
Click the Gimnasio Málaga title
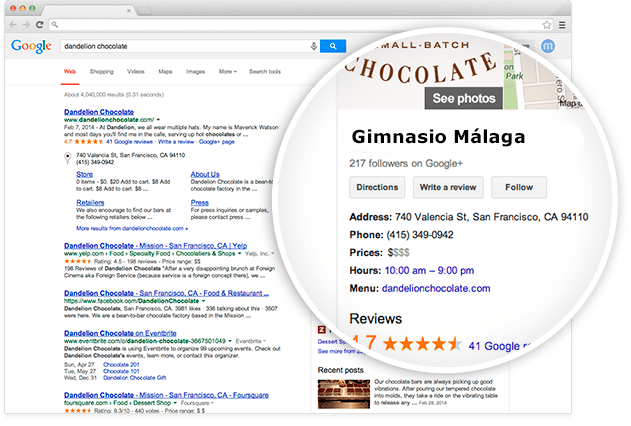click(438, 137)
